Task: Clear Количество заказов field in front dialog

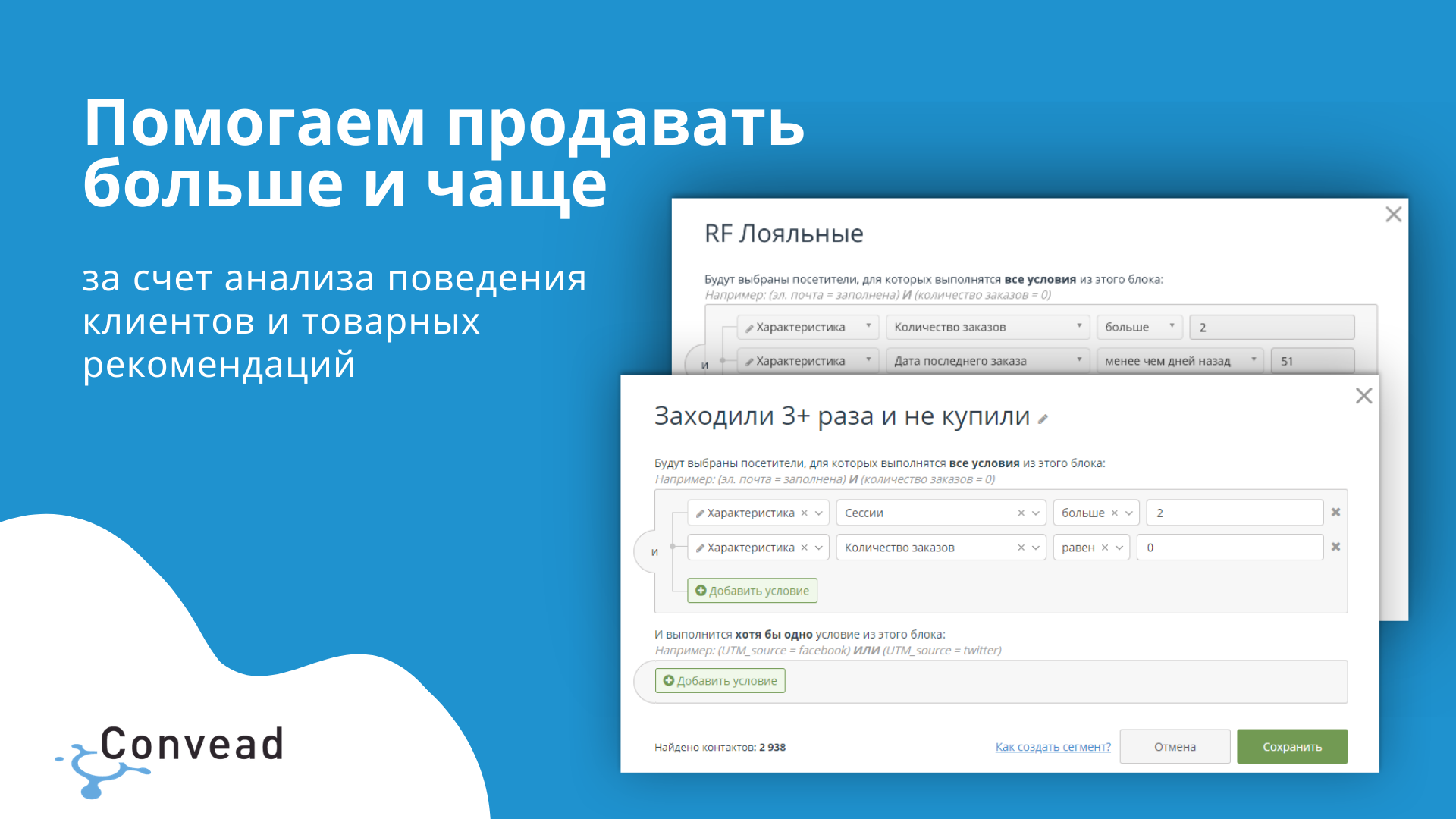Action: pyautogui.click(x=1021, y=548)
